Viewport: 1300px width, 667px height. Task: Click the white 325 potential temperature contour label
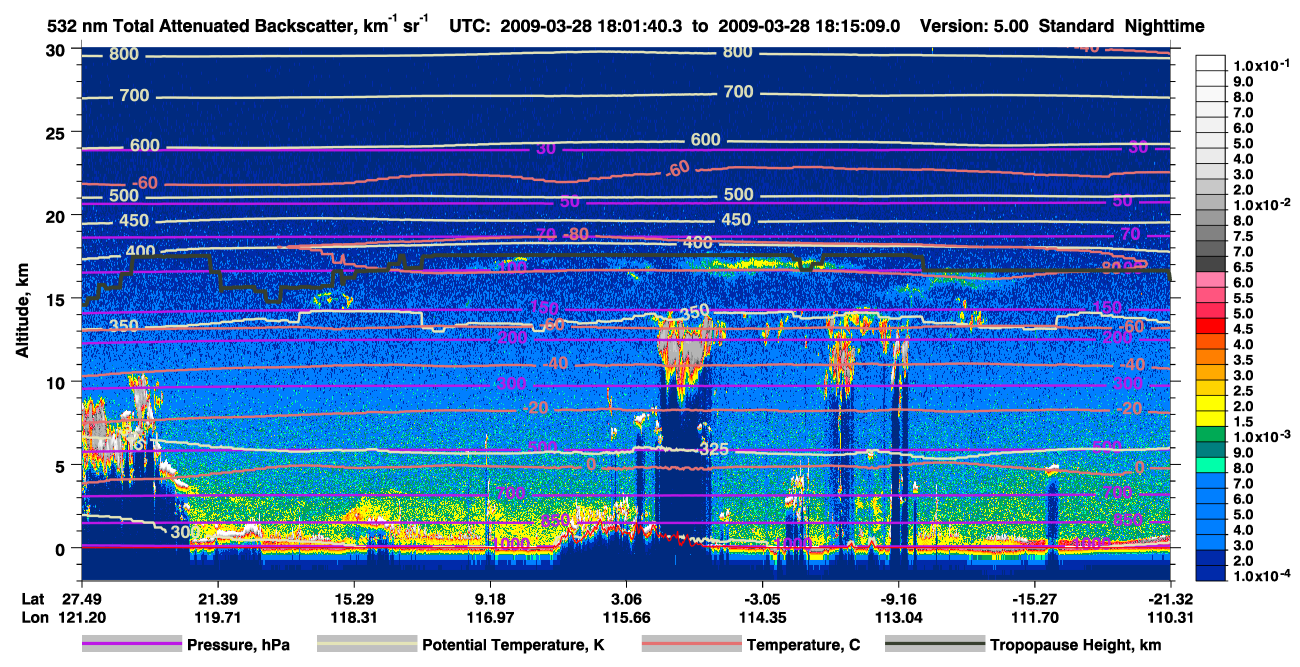pos(713,451)
